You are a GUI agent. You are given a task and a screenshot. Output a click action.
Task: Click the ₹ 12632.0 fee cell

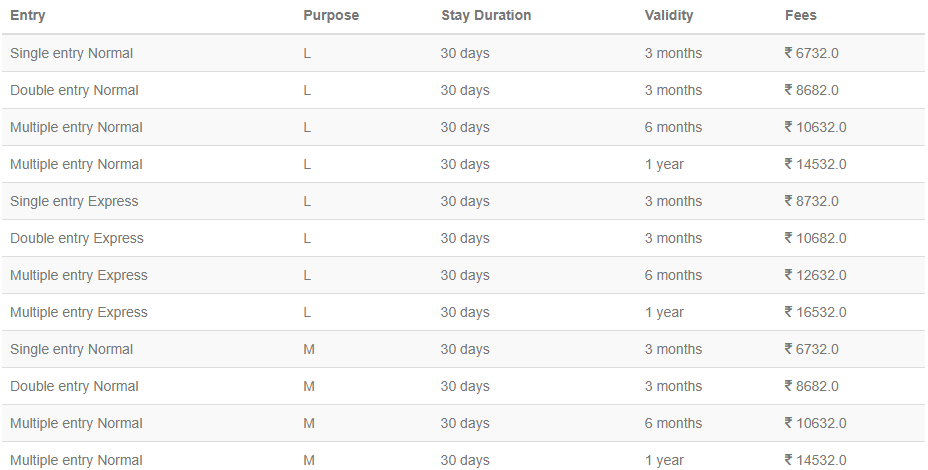click(x=816, y=275)
